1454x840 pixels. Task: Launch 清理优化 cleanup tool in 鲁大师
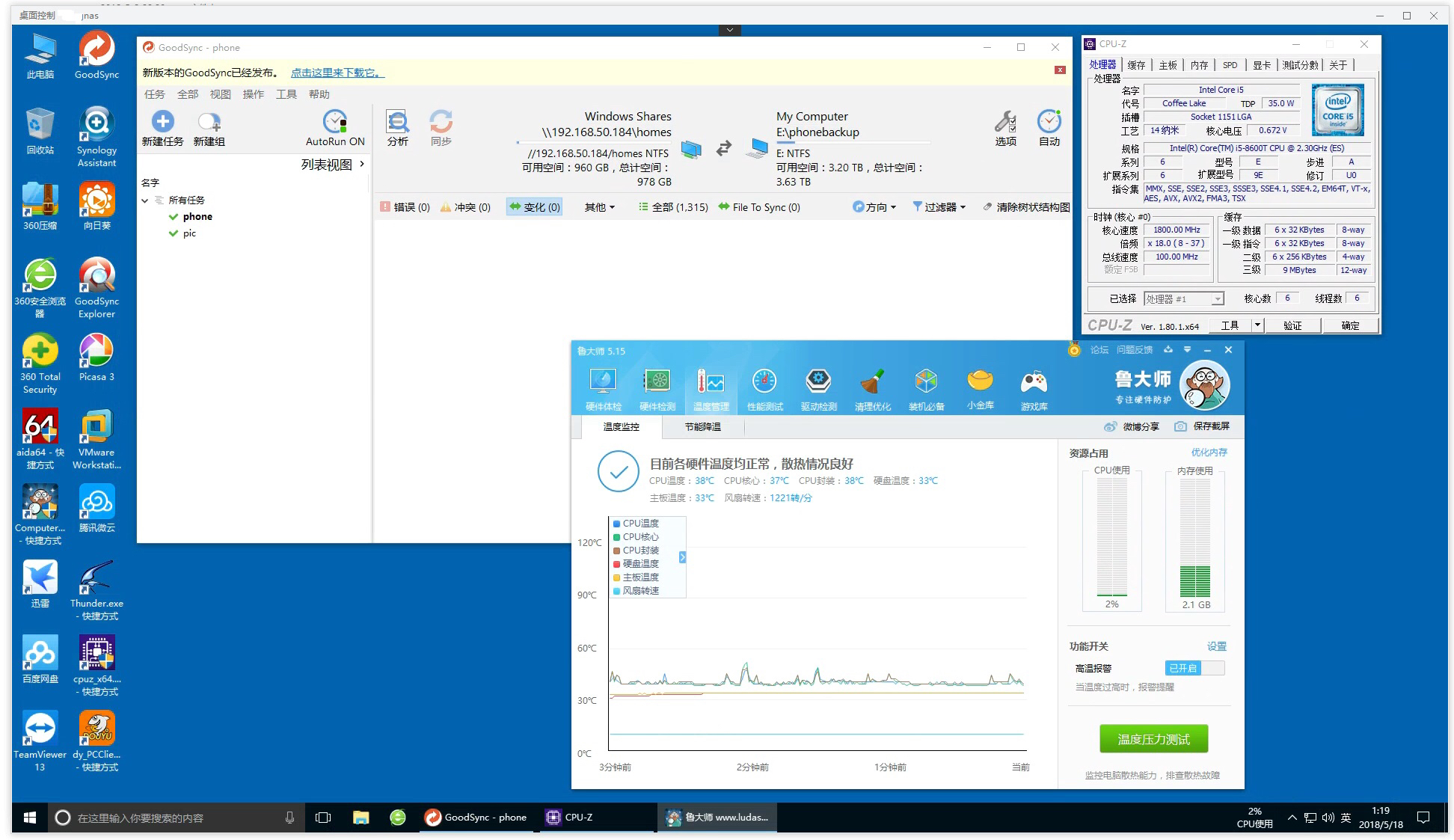[x=871, y=385]
